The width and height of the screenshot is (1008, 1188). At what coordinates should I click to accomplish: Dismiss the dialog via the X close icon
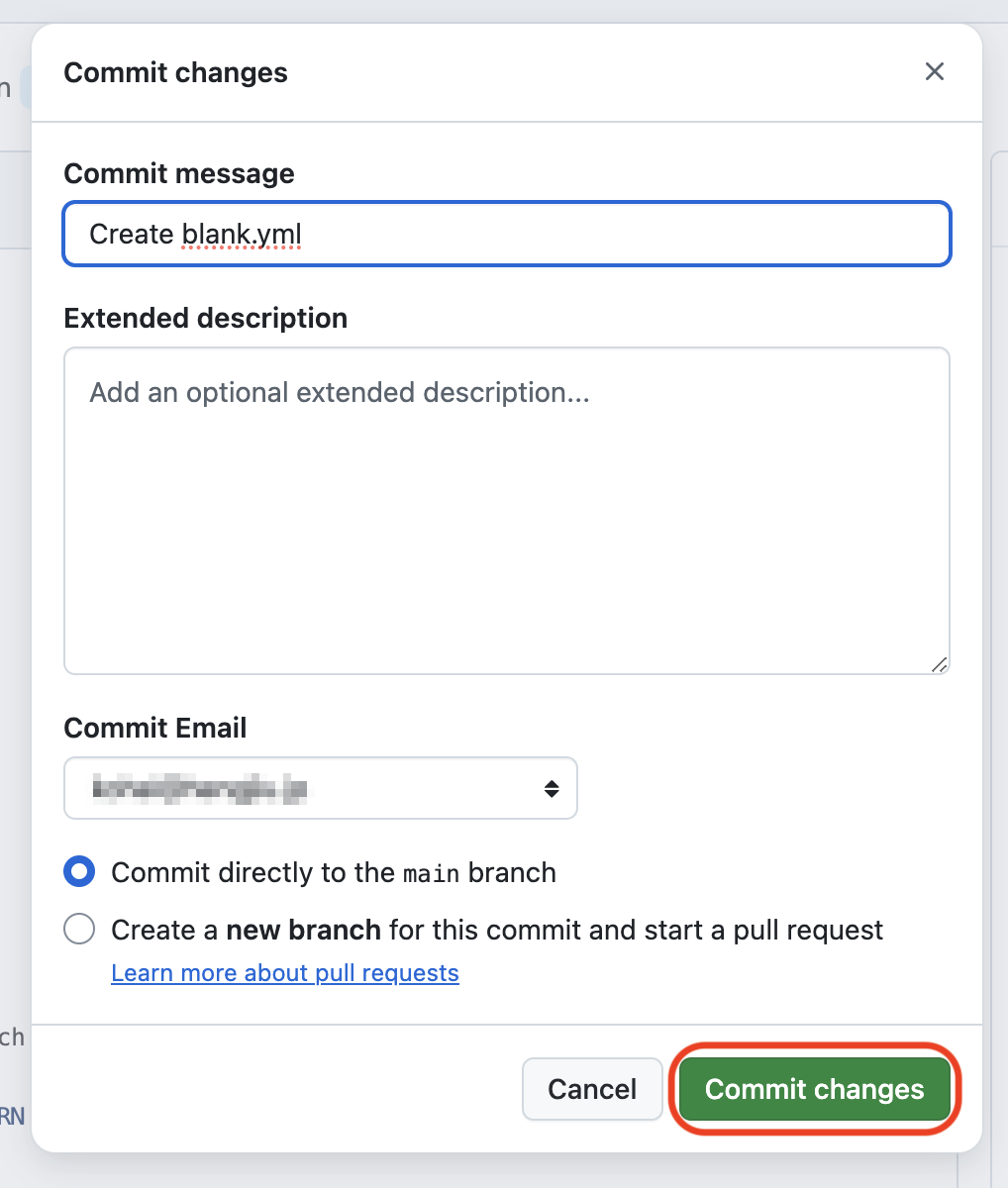[x=934, y=71]
